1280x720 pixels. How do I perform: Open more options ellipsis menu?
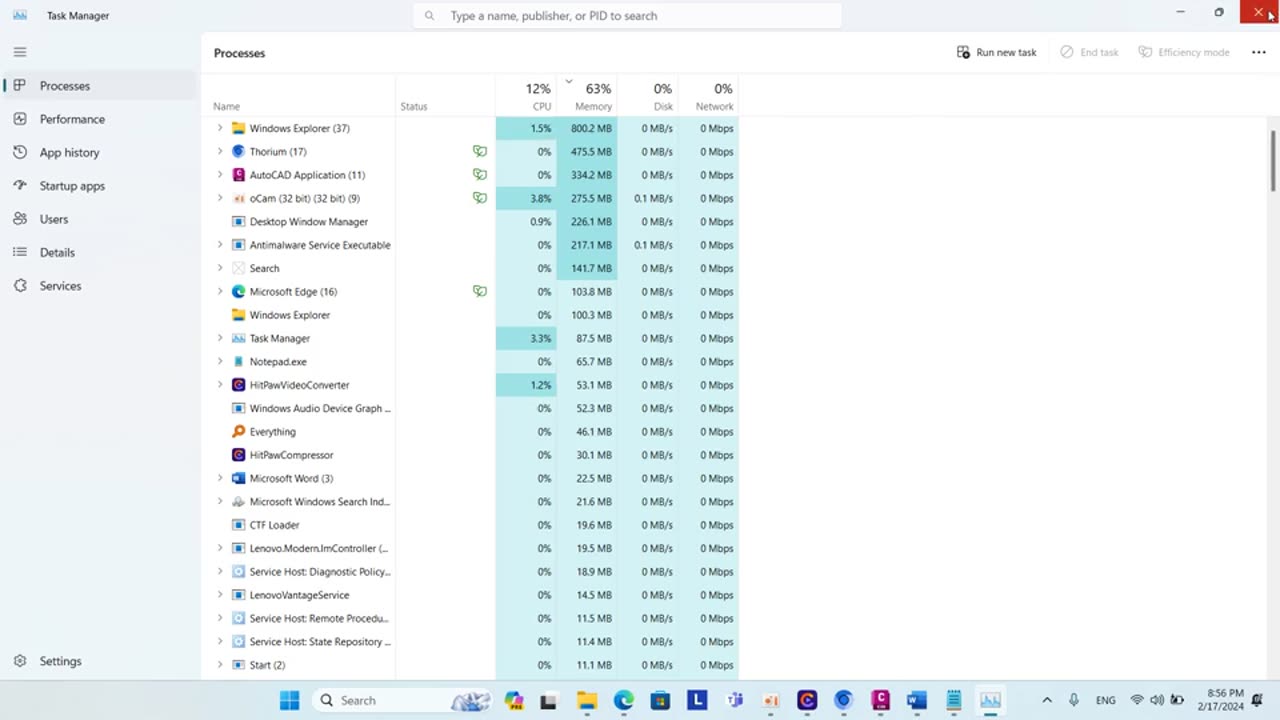(x=1258, y=52)
